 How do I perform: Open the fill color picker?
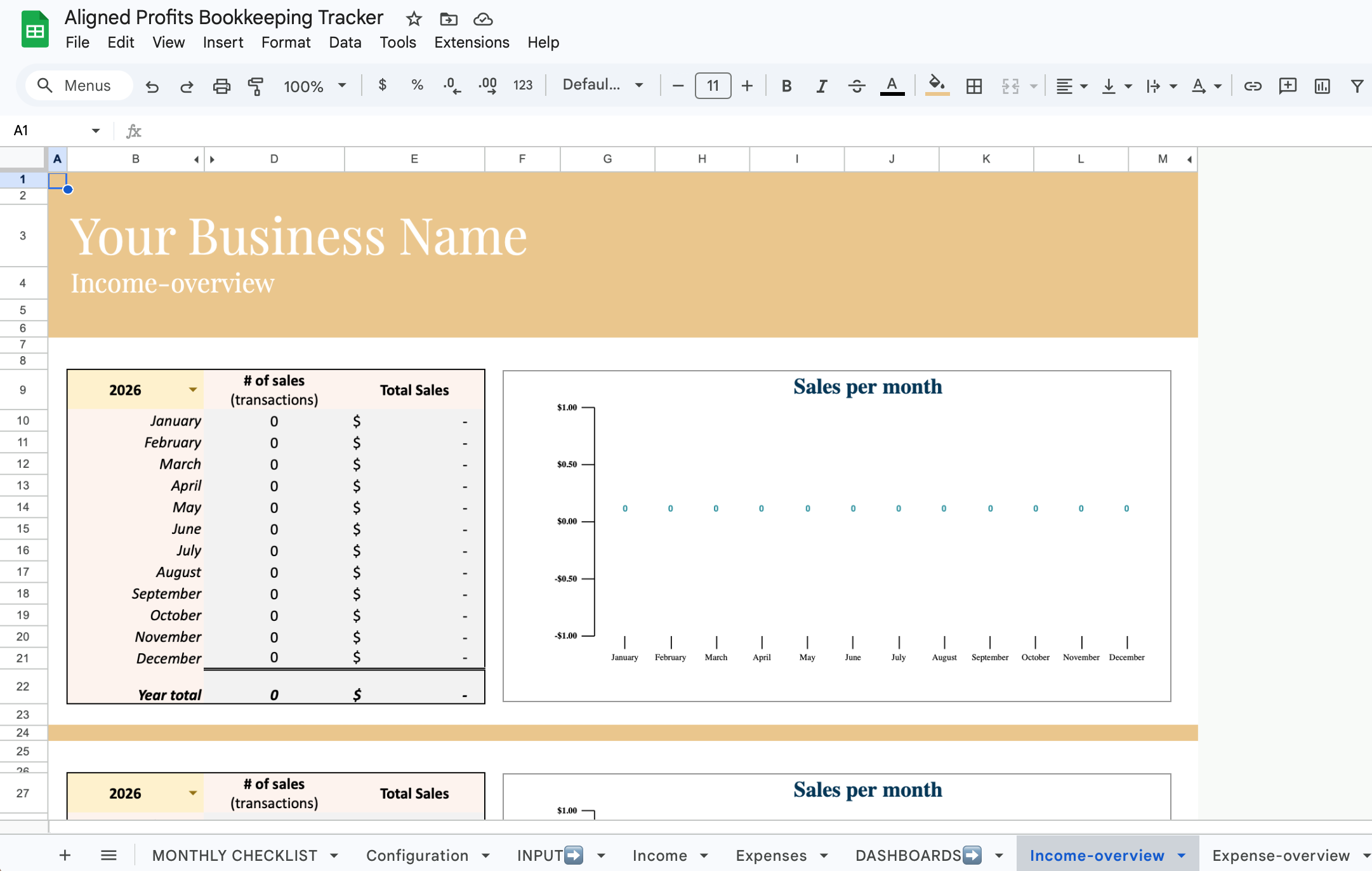point(937,86)
